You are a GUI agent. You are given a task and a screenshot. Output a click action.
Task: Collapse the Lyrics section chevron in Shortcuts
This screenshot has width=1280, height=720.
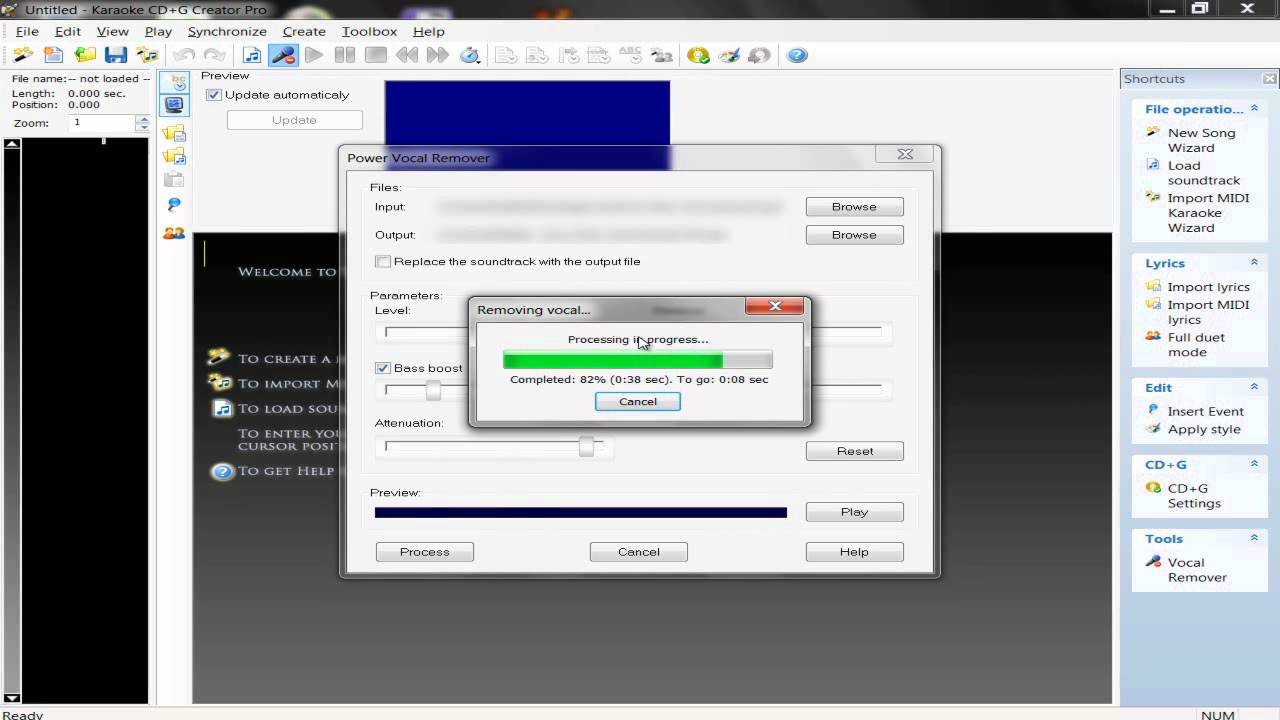tap(1254, 262)
